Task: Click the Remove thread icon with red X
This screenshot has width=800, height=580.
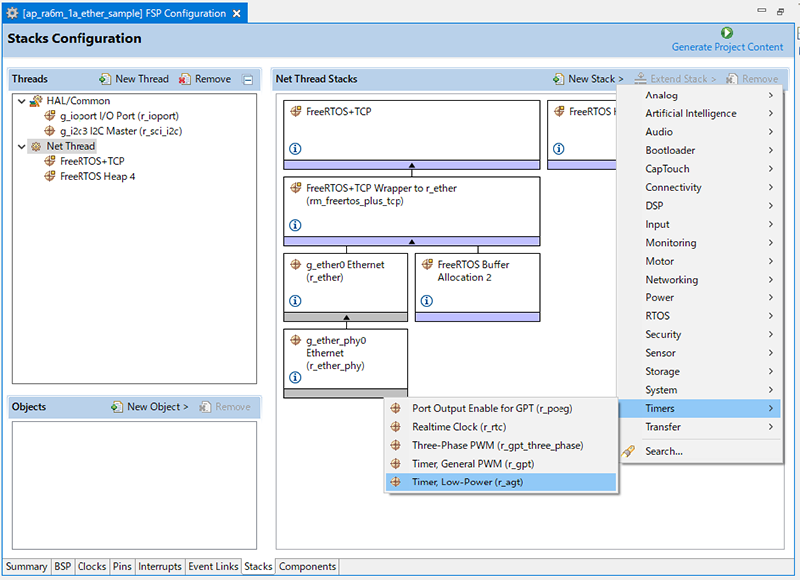Action: click(185, 79)
